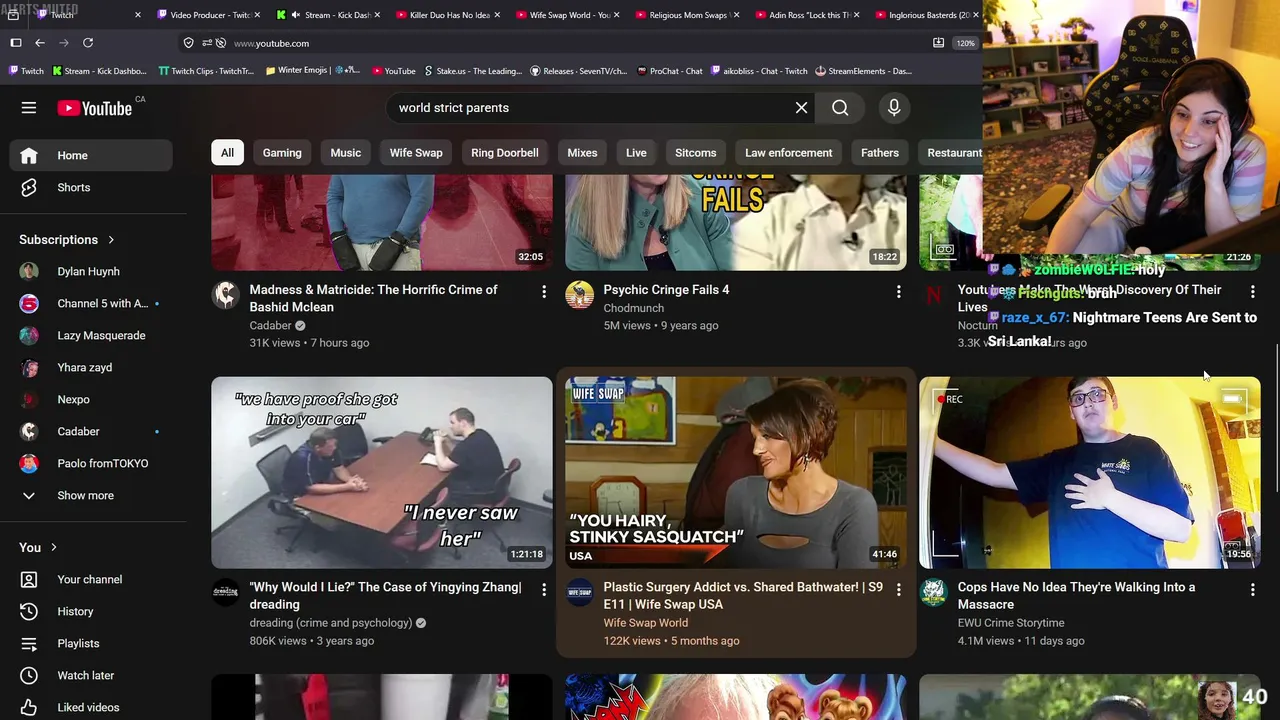Click the magnifier search button

(x=840, y=108)
